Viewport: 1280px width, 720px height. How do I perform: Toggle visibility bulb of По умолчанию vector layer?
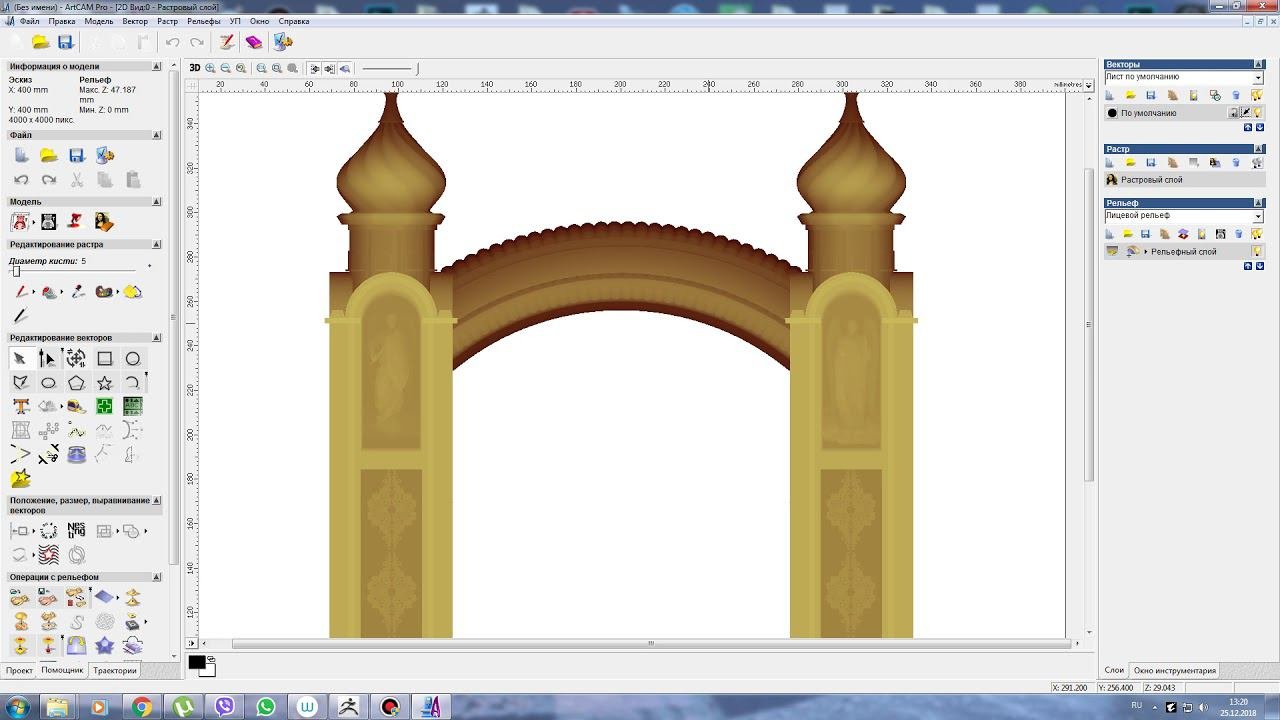point(1258,113)
